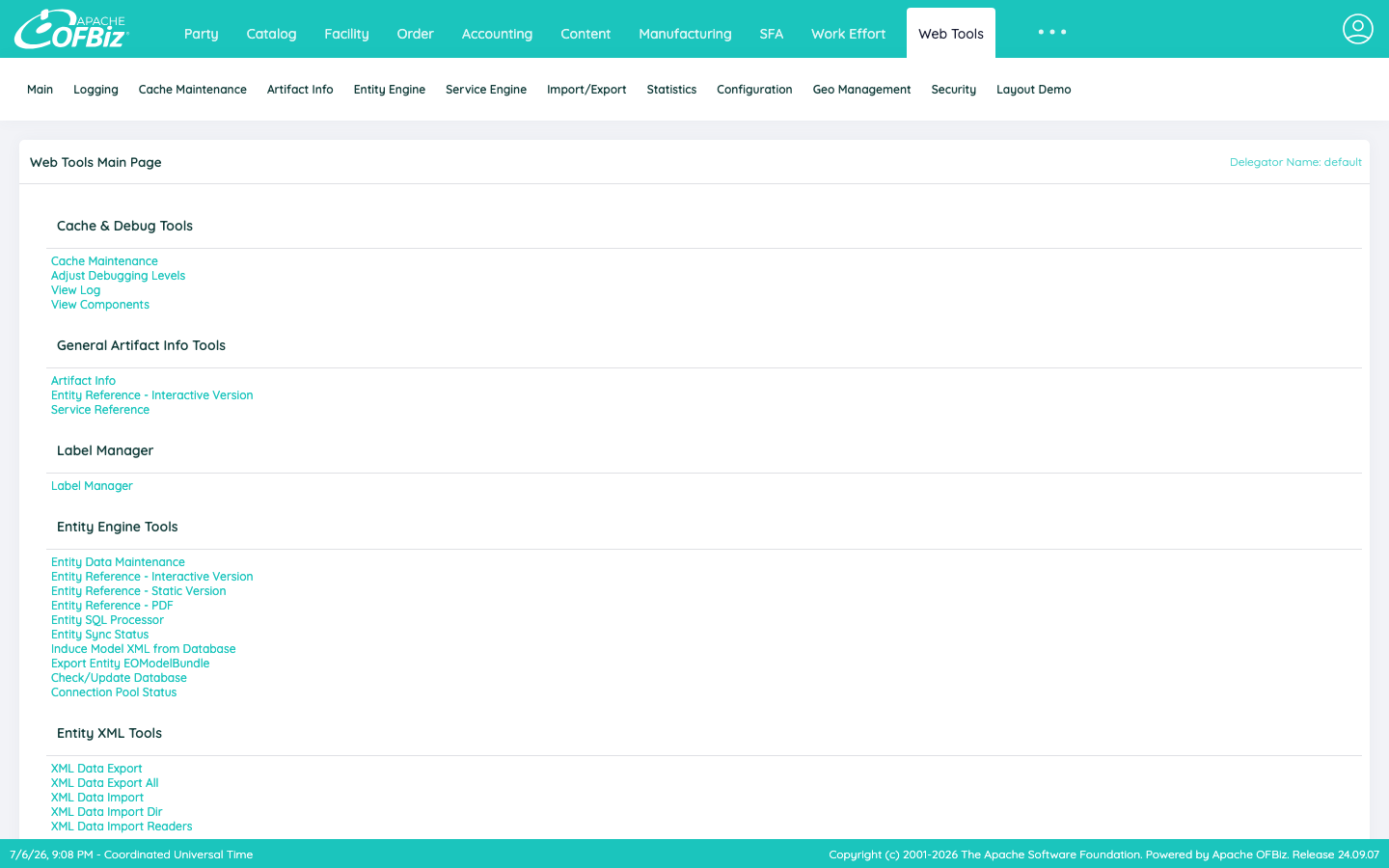Click the Delegator Name: default text

click(x=1295, y=162)
